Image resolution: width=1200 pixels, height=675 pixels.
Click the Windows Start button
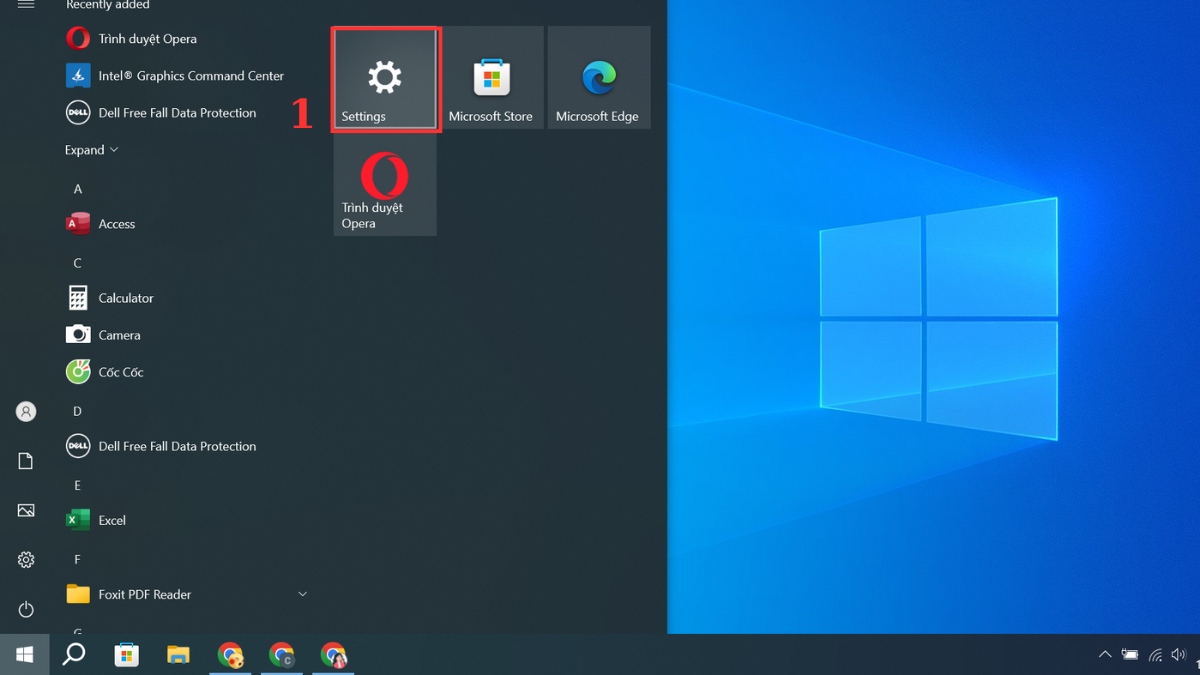pos(25,655)
